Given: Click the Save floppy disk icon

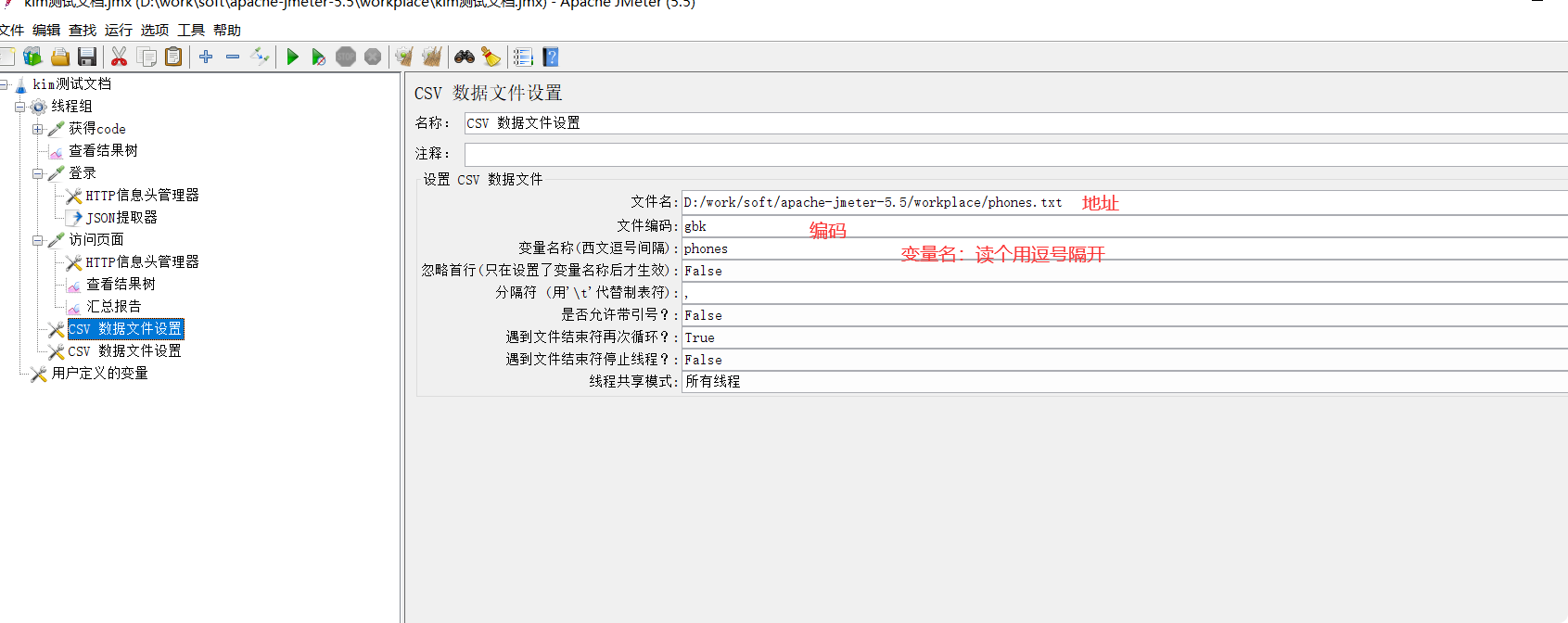Looking at the screenshot, I should (x=87, y=57).
